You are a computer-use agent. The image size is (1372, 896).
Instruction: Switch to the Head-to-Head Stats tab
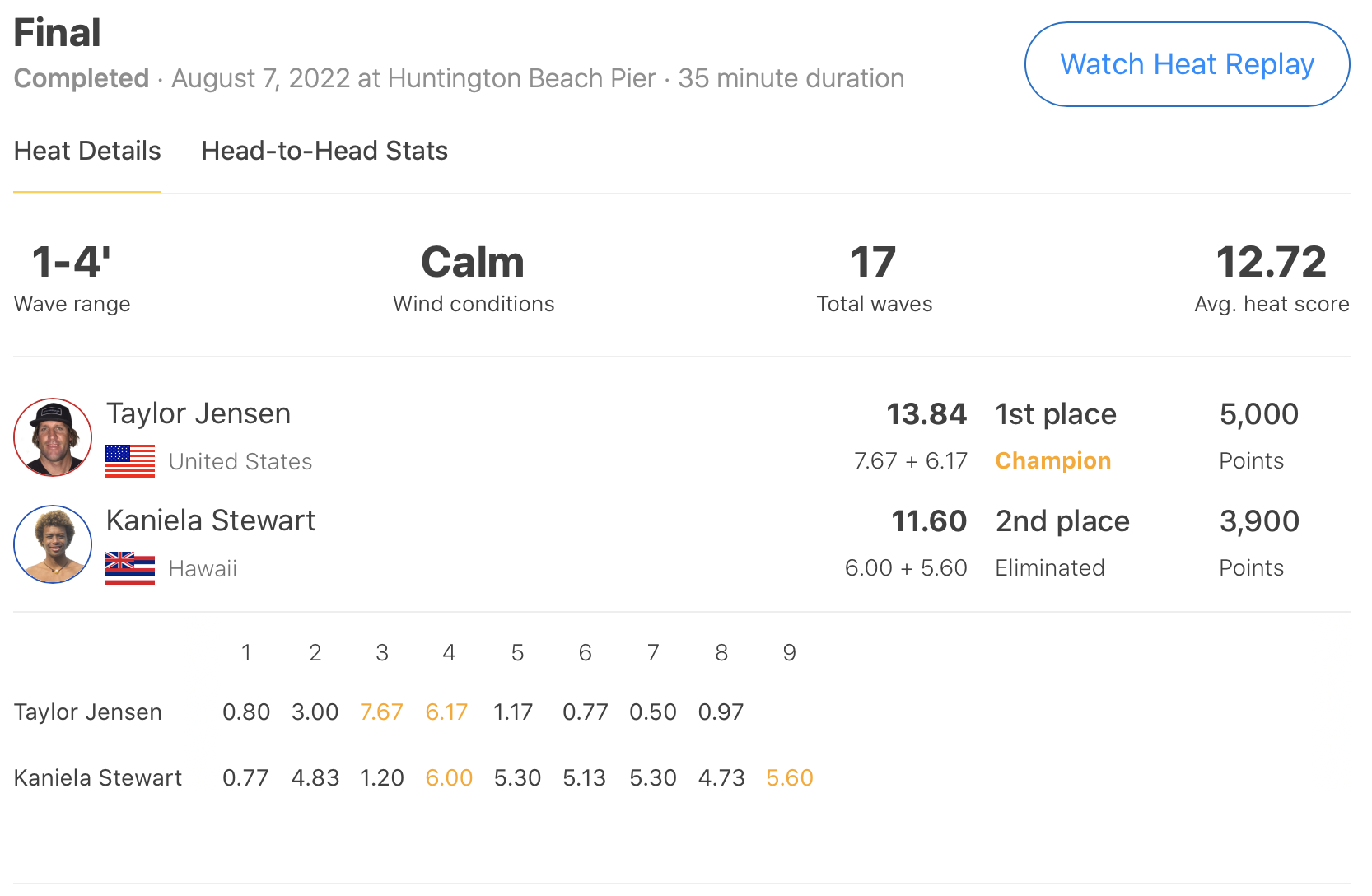coord(324,151)
